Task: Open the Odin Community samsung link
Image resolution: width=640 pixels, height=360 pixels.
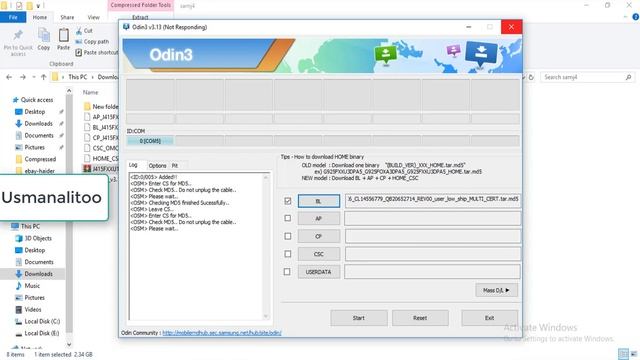Action: coord(222,333)
